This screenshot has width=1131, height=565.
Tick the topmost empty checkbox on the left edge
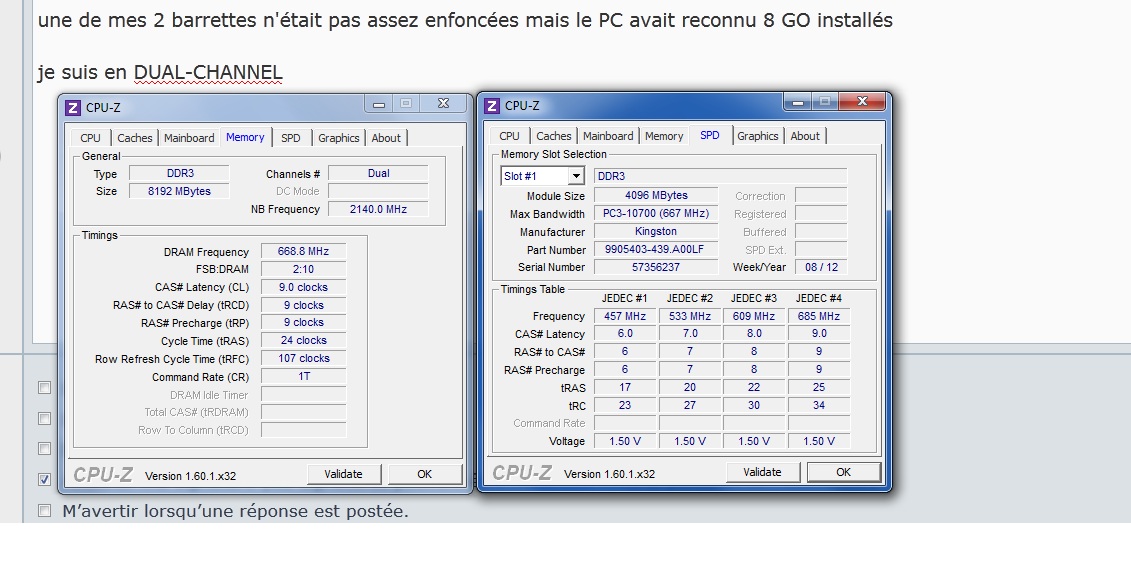pyautogui.click(x=44, y=387)
